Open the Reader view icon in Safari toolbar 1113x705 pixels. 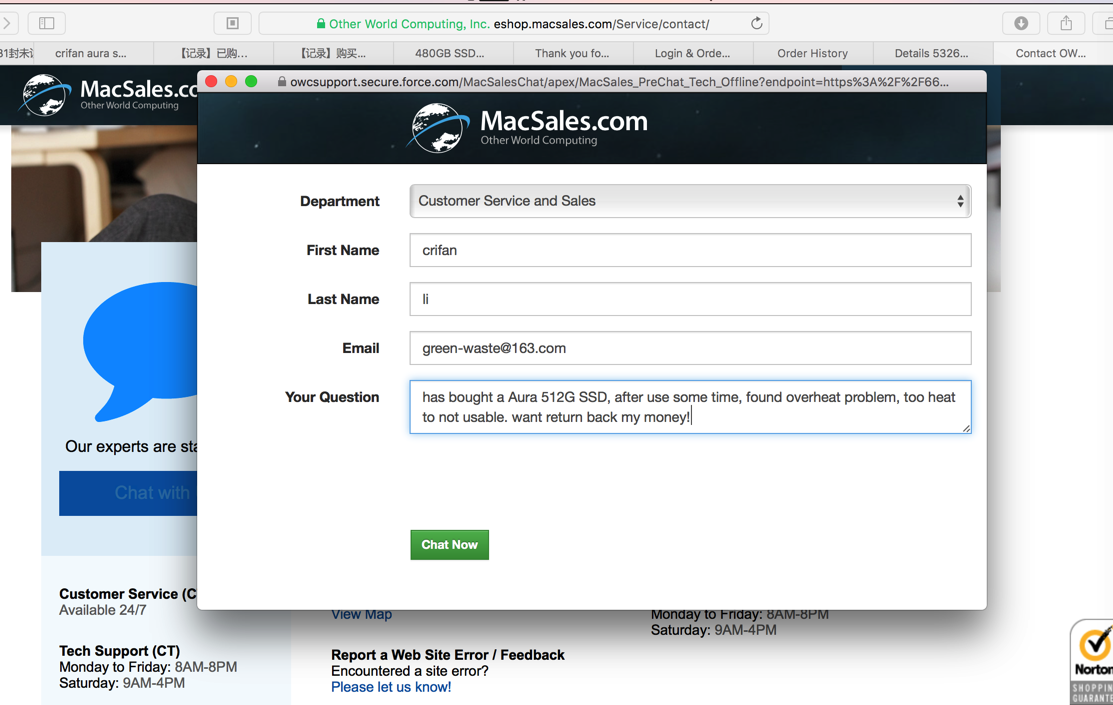232,23
